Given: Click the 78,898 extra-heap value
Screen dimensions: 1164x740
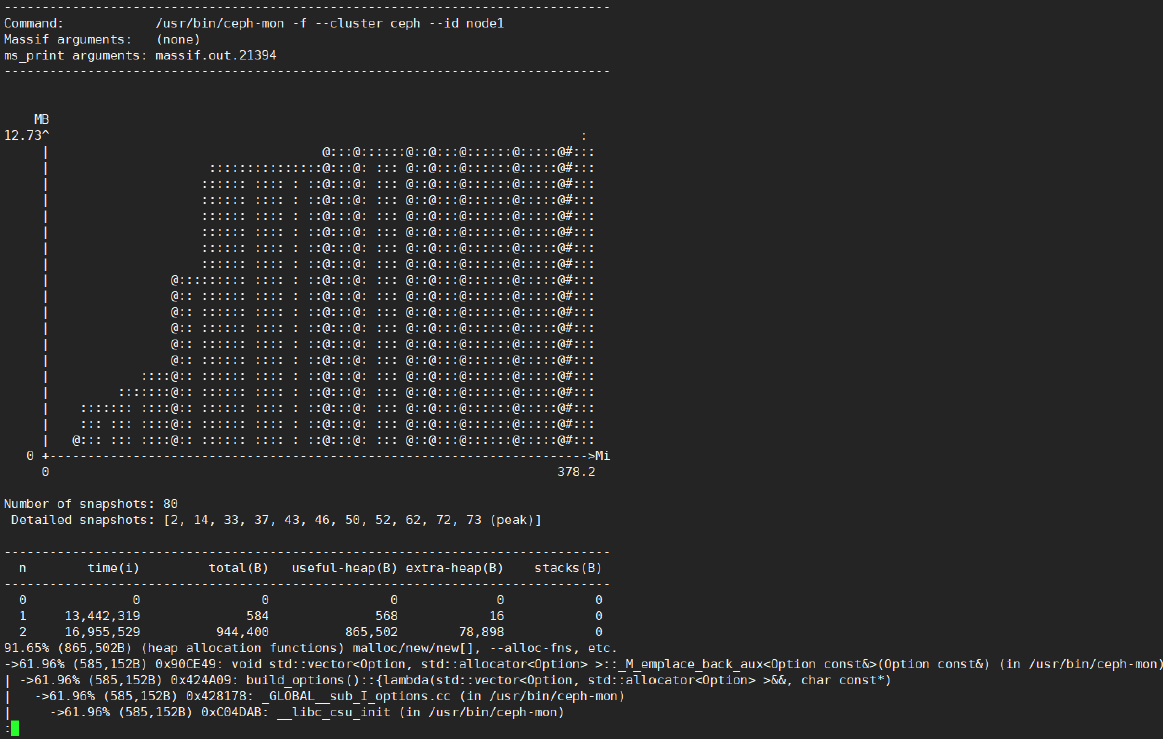Looking at the screenshot, I should 482,632.
